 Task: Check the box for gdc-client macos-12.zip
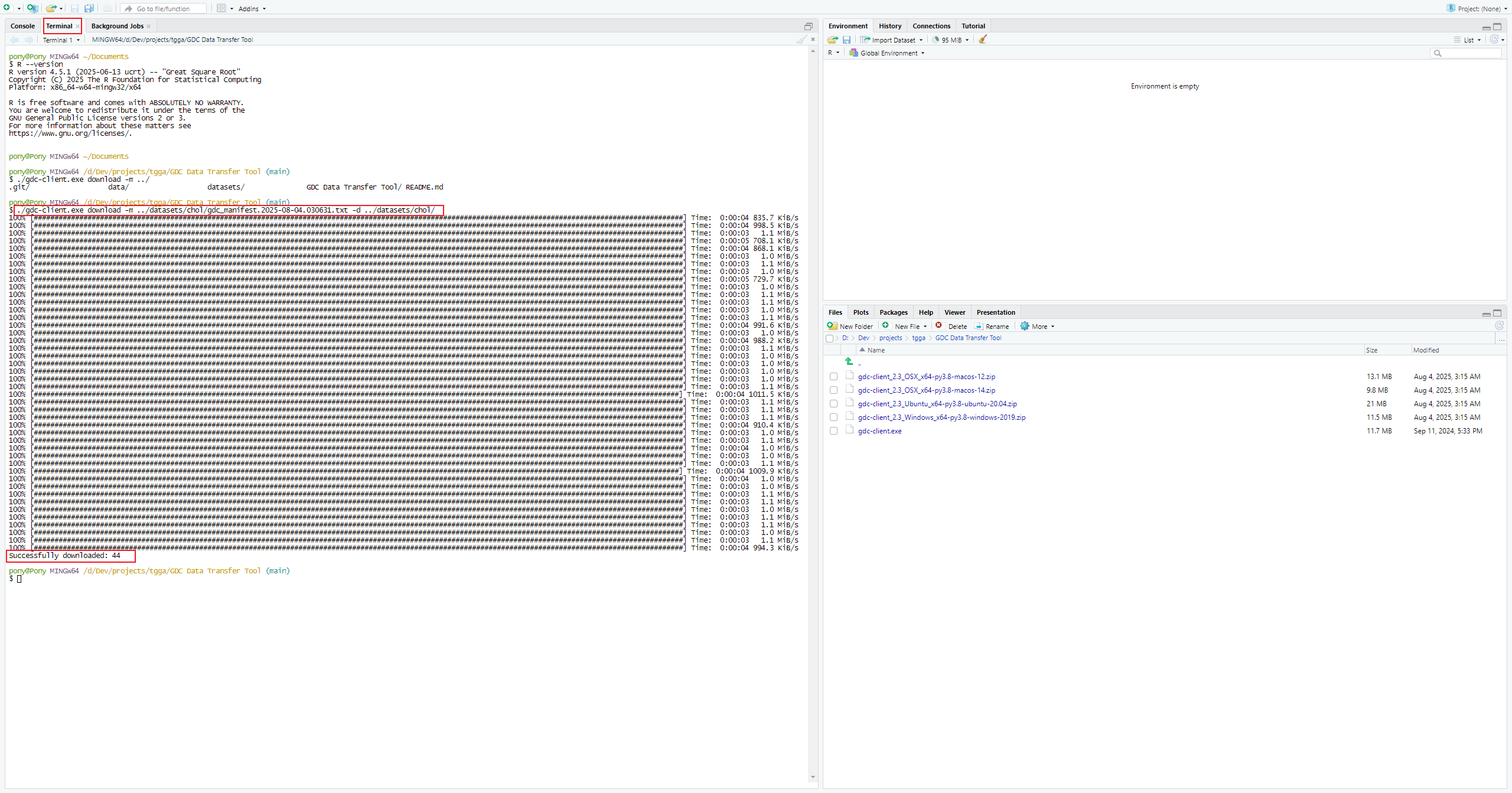point(833,377)
